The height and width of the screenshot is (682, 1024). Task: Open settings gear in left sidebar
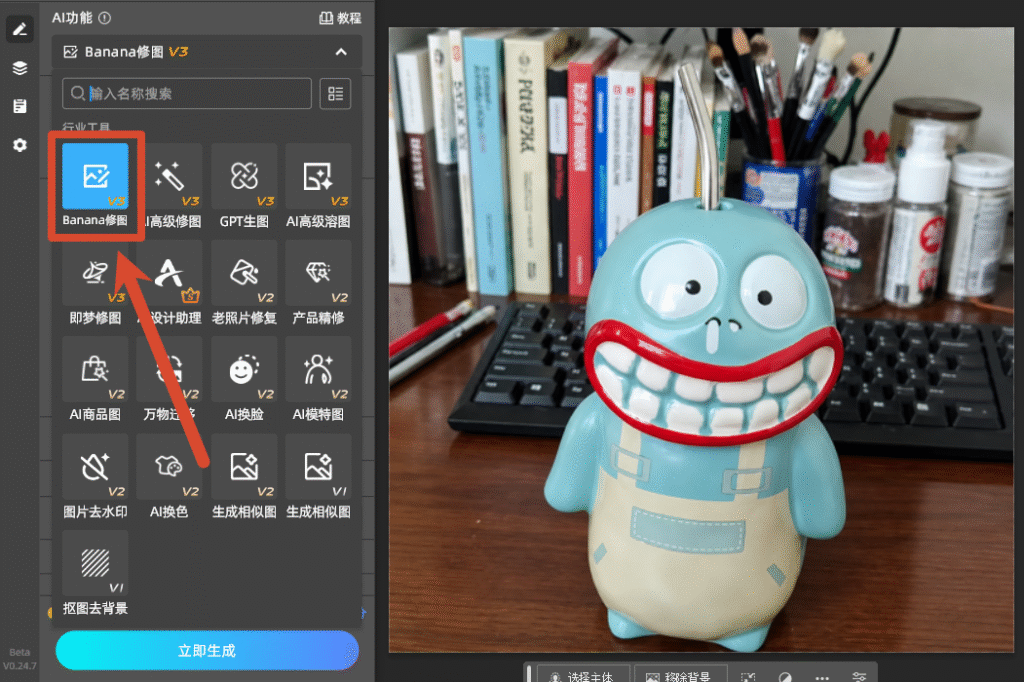[x=20, y=144]
